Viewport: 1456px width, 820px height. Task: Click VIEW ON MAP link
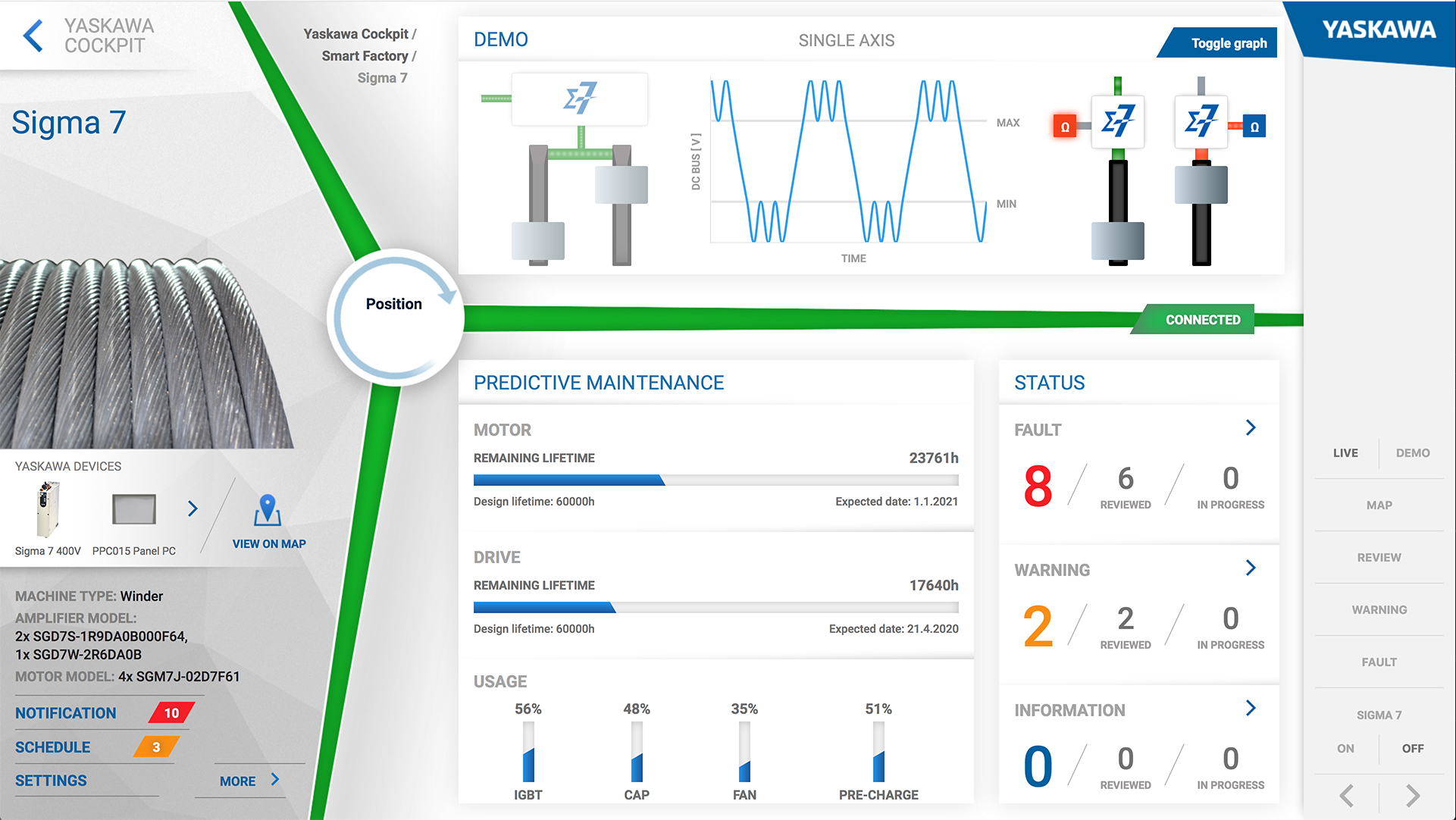coord(269,544)
